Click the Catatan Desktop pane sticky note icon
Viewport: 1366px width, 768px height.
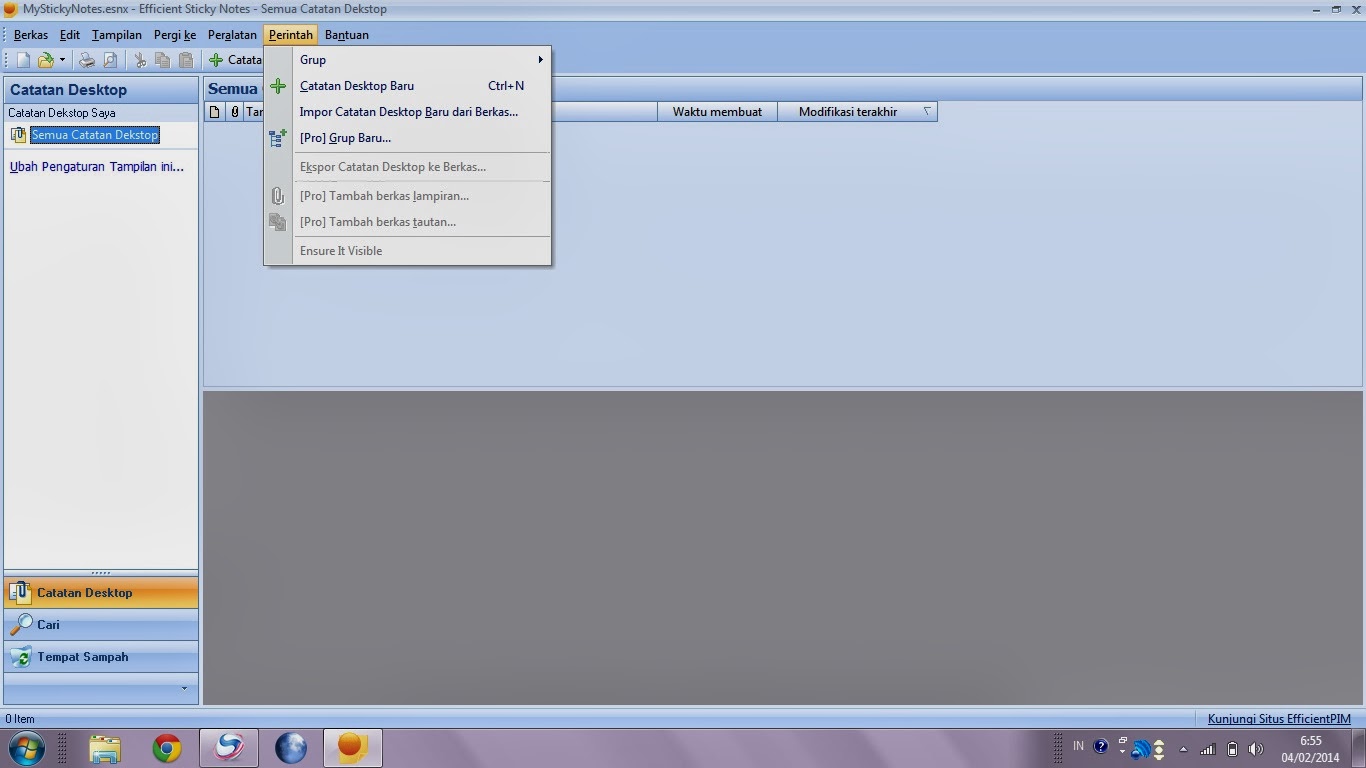point(20,593)
